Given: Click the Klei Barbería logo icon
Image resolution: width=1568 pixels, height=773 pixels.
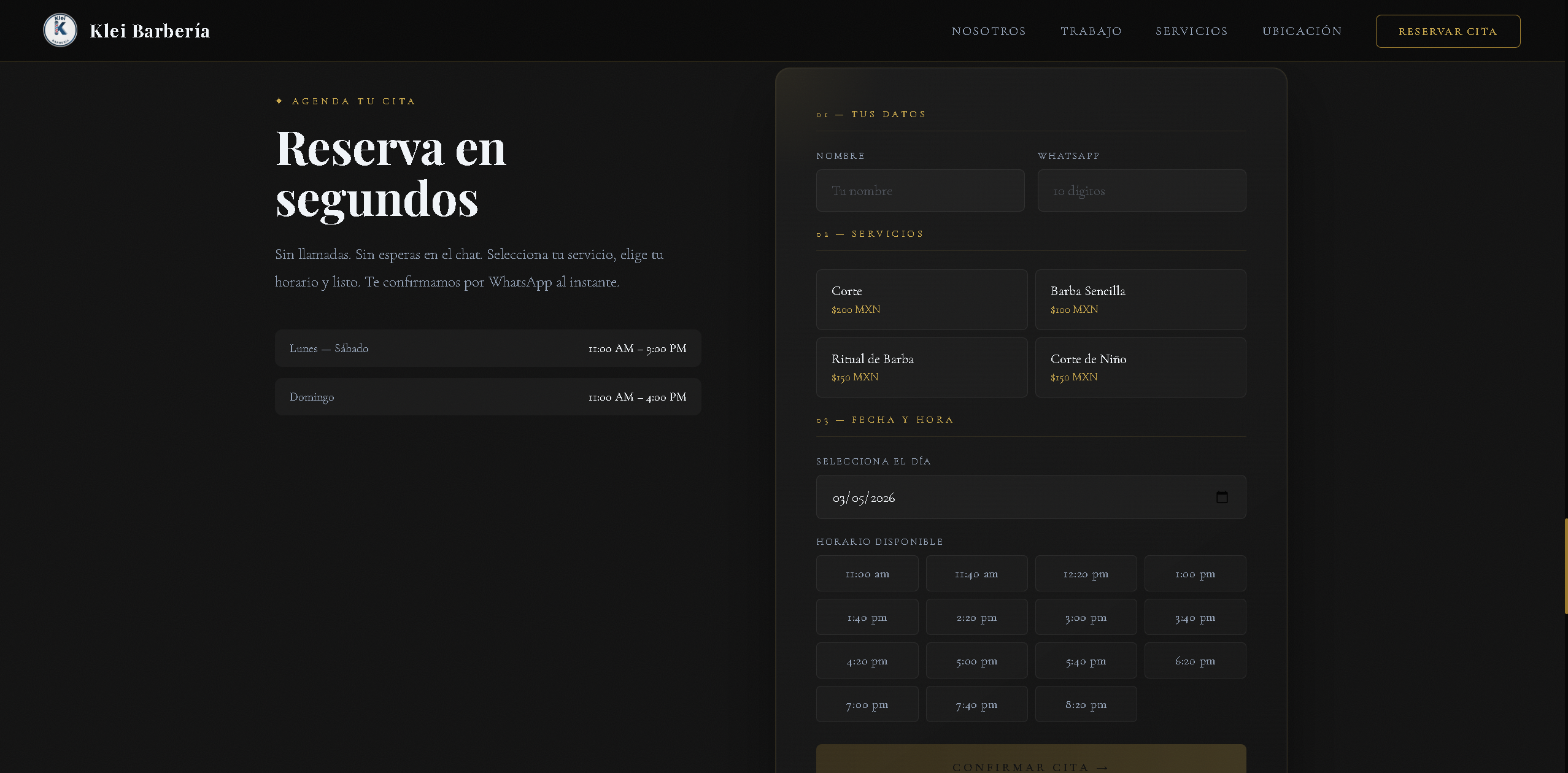Looking at the screenshot, I should point(60,30).
